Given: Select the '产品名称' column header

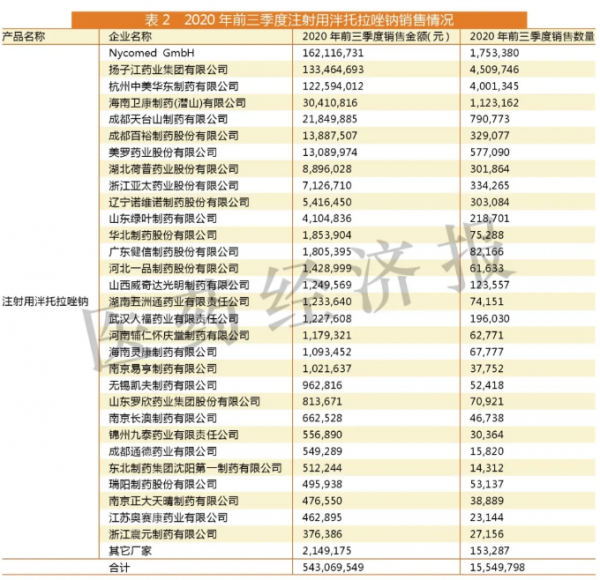Looking at the screenshot, I should click(x=25, y=35).
